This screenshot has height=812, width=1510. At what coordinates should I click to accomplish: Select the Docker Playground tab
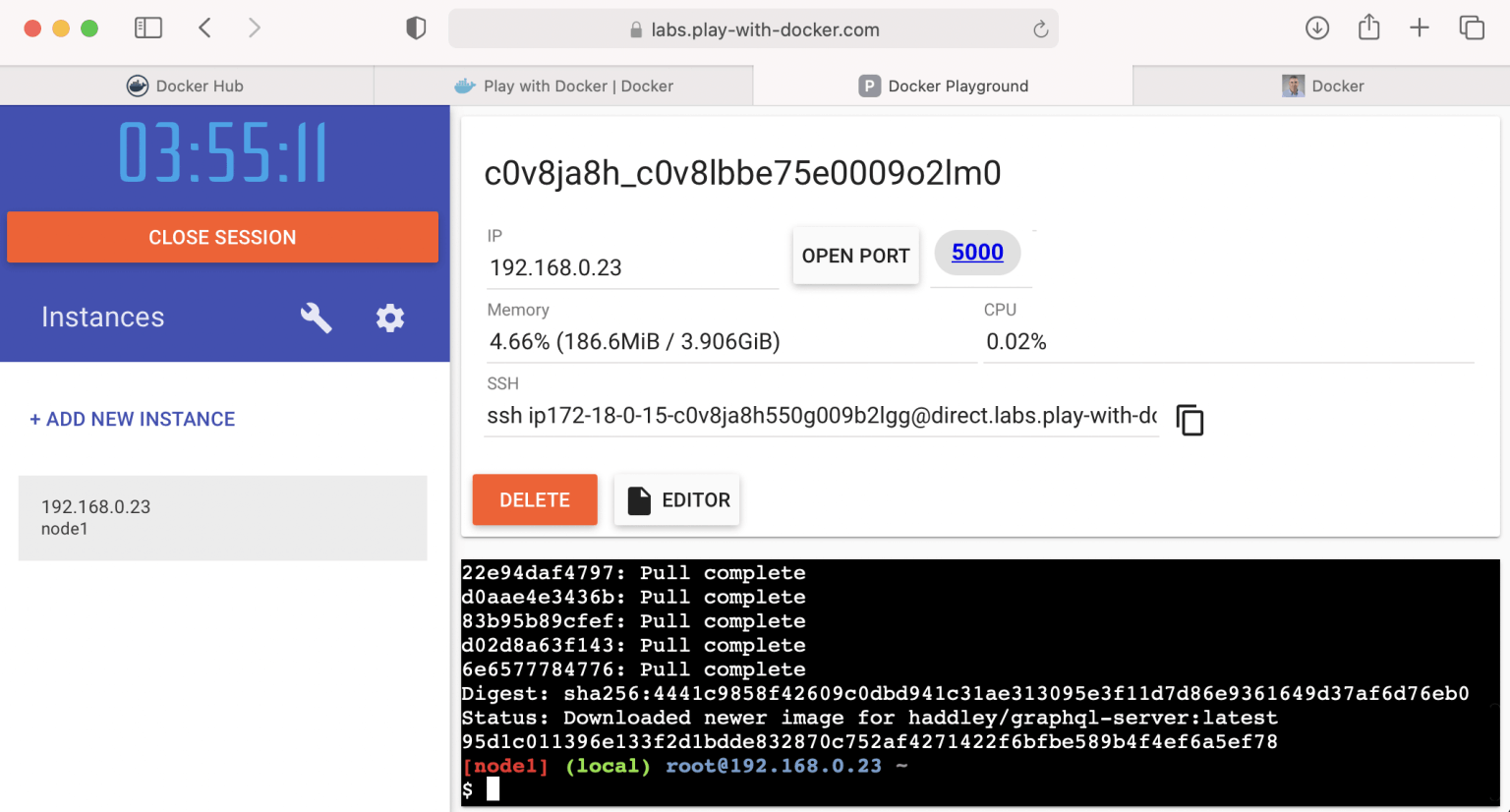tap(944, 86)
